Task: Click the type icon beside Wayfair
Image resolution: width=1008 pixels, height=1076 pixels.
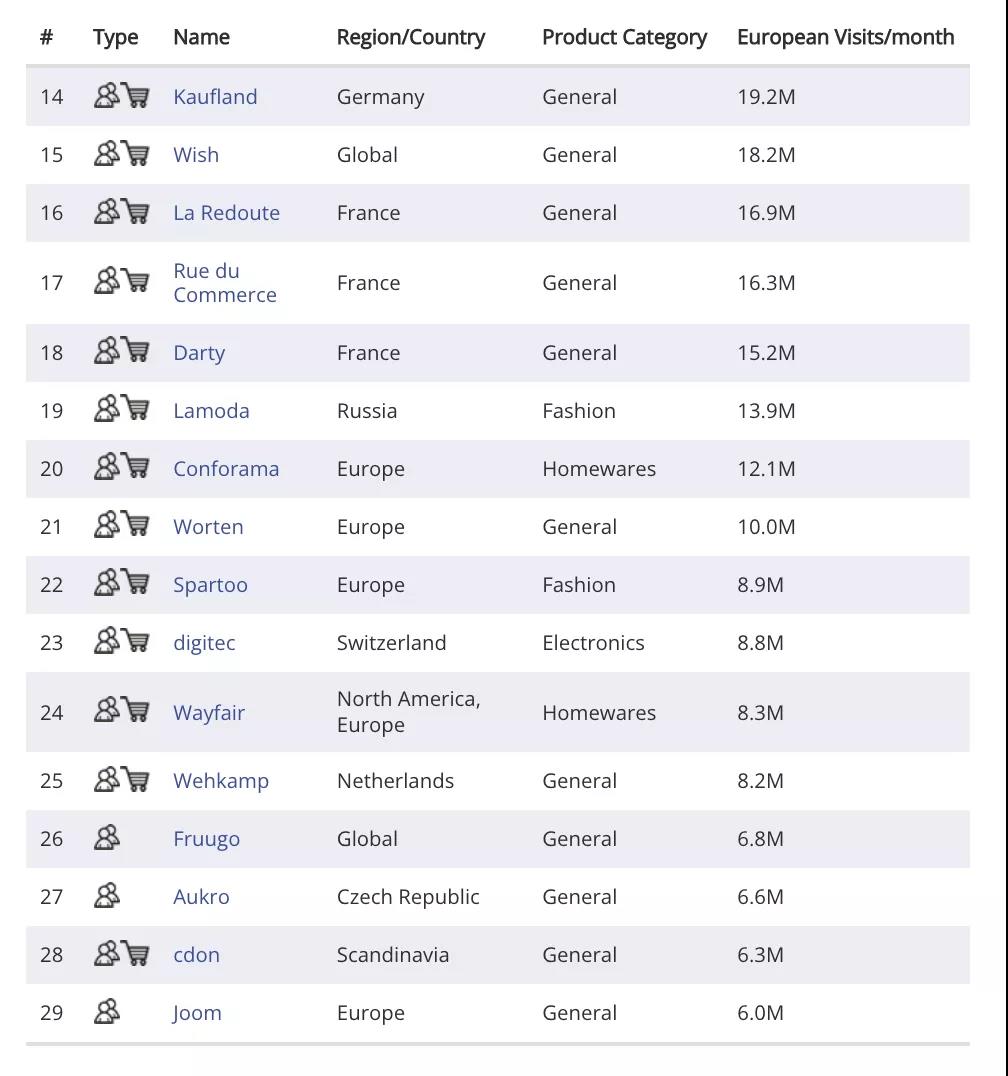Action: (121, 710)
